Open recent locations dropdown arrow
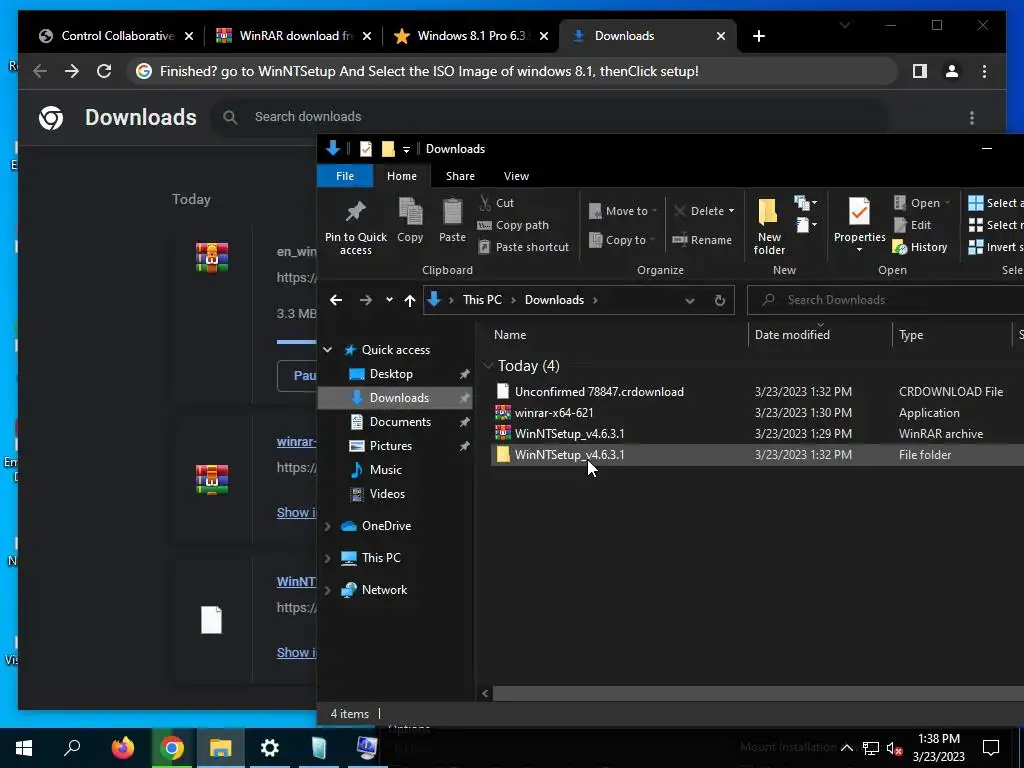Image resolution: width=1024 pixels, height=768 pixels. [x=389, y=300]
